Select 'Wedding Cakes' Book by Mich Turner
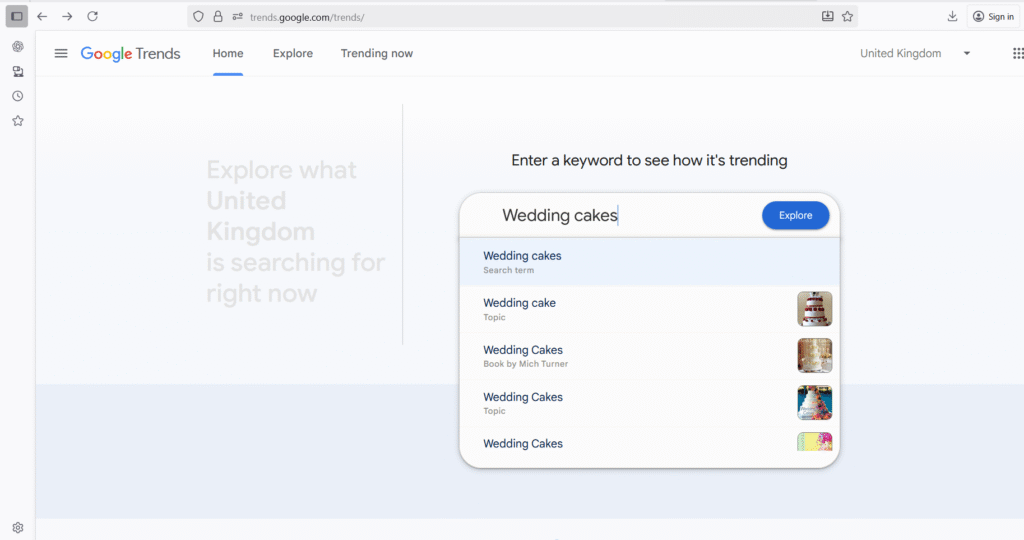 [649, 356]
